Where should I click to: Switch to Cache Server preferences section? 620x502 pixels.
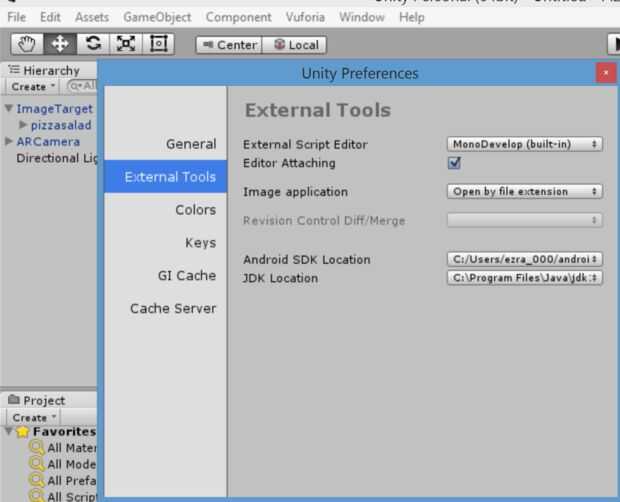click(x=166, y=308)
